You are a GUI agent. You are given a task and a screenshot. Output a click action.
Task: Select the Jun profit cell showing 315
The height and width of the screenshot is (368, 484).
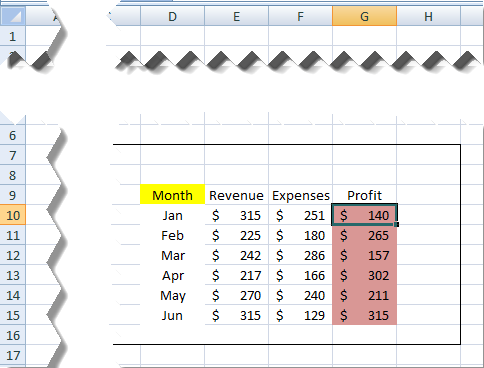pyautogui.click(x=364, y=315)
